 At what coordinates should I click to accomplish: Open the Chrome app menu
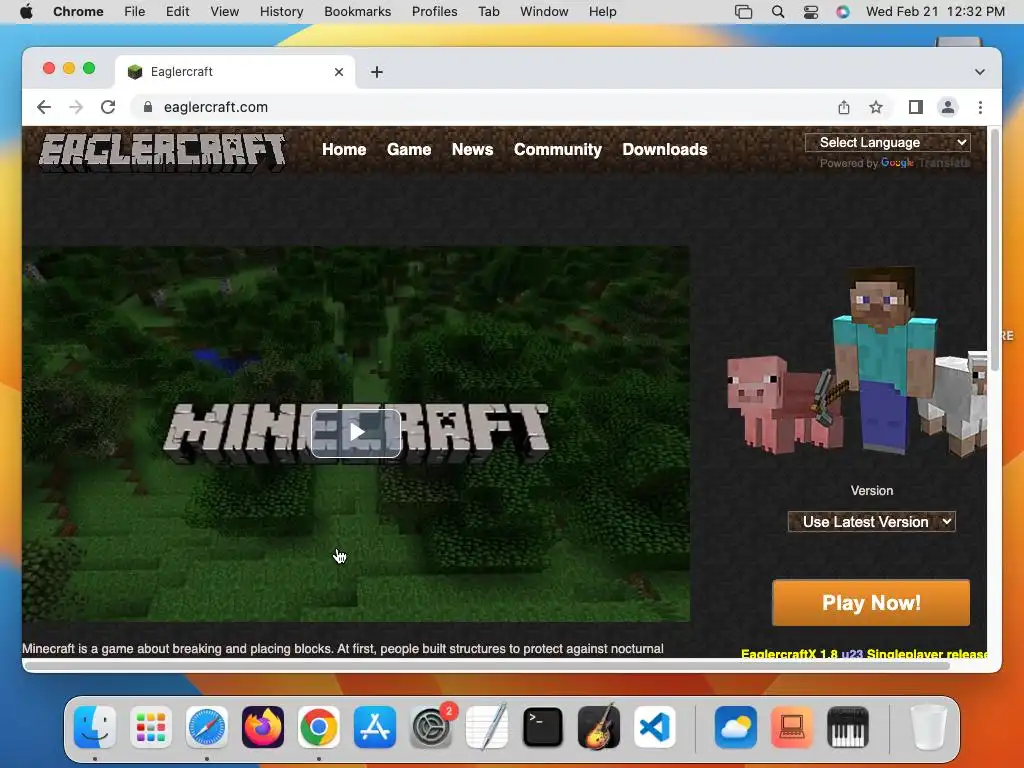[x=78, y=12]
